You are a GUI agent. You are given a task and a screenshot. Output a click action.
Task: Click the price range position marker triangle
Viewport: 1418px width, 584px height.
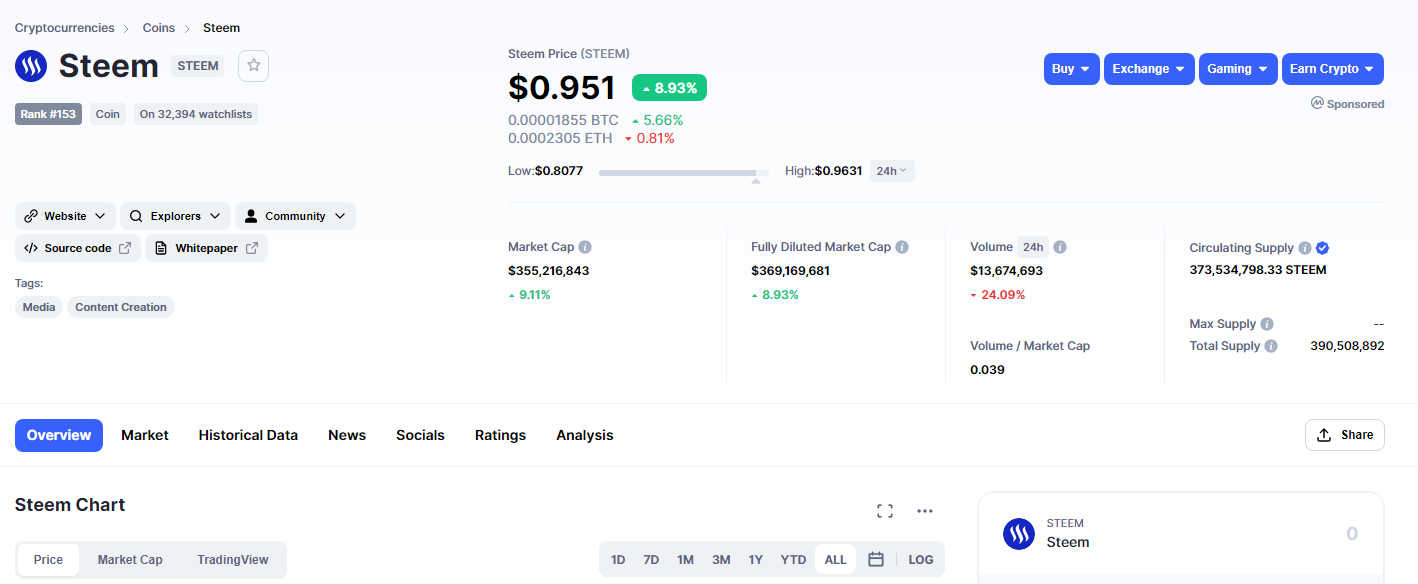756,181
